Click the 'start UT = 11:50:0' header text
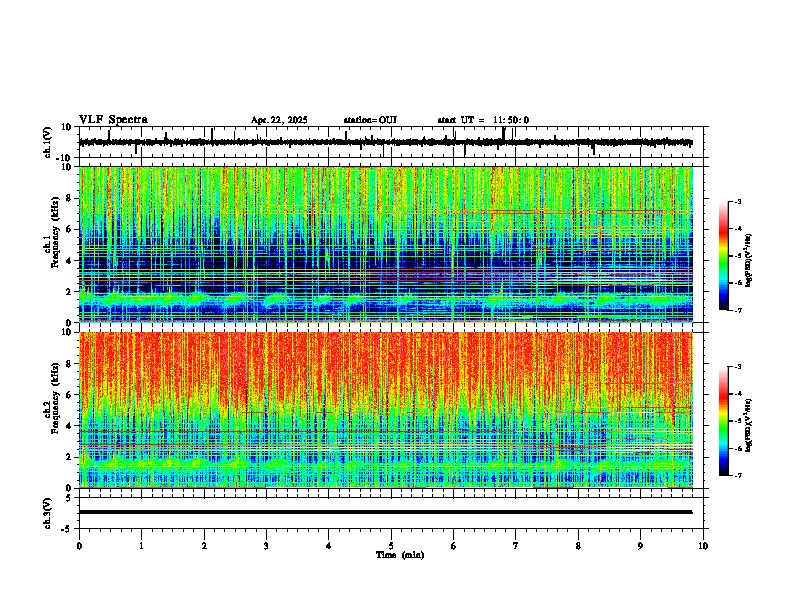 [483, 120]
